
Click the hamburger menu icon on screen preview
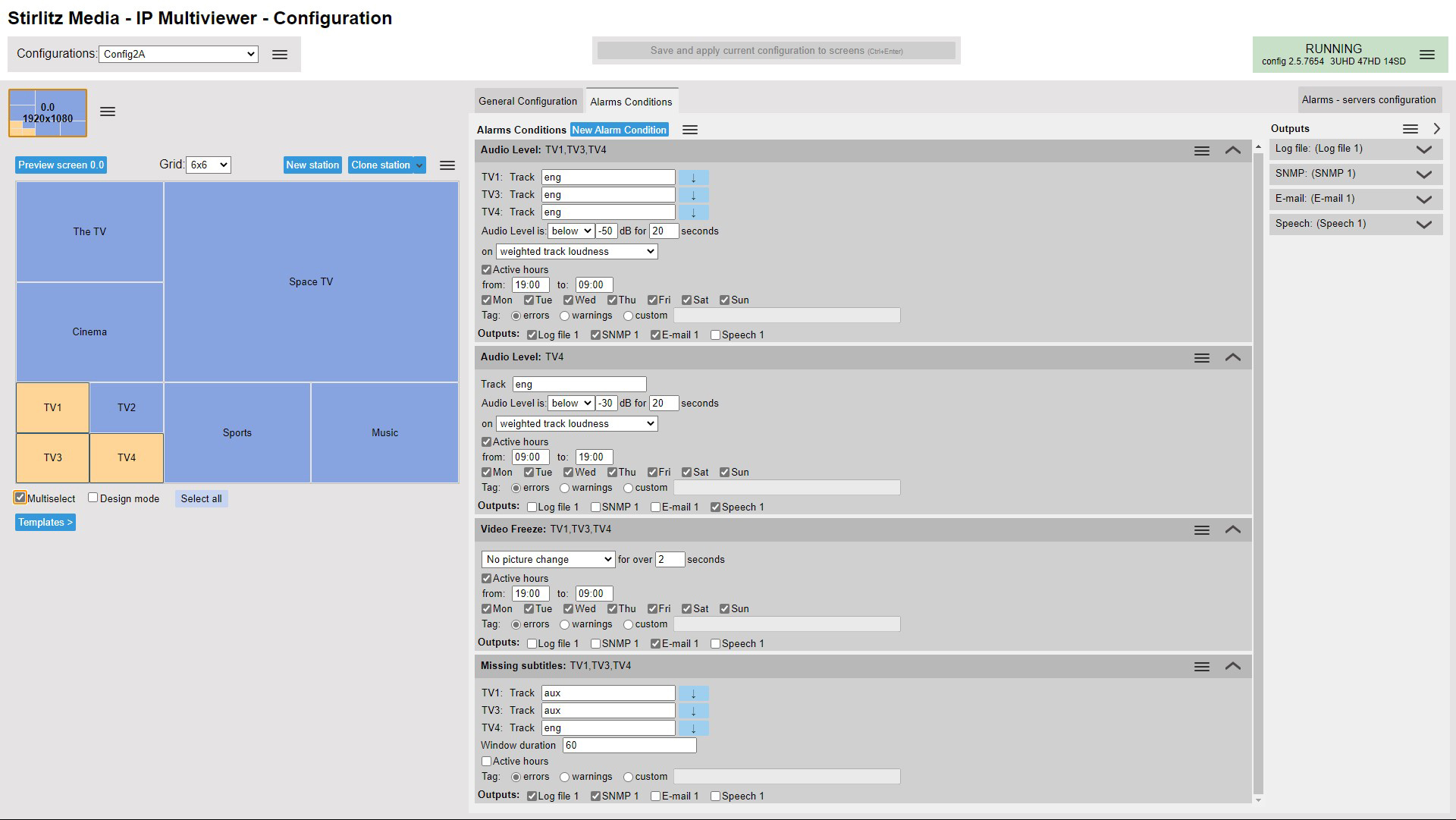(x=108, y=112)
